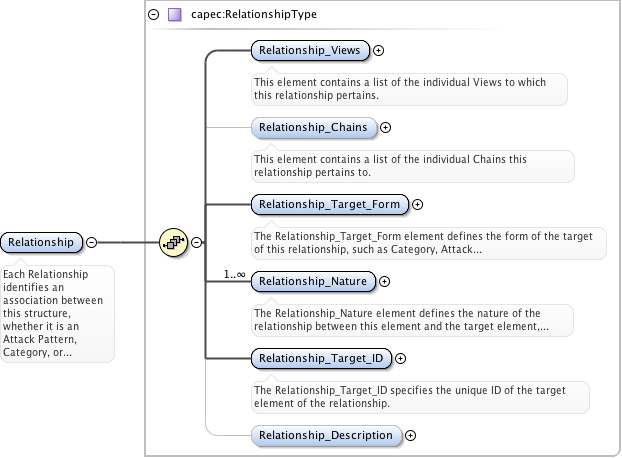Select the Relationship_Chains element node
This screenshot has height=458, width=622.
(314, 127)
